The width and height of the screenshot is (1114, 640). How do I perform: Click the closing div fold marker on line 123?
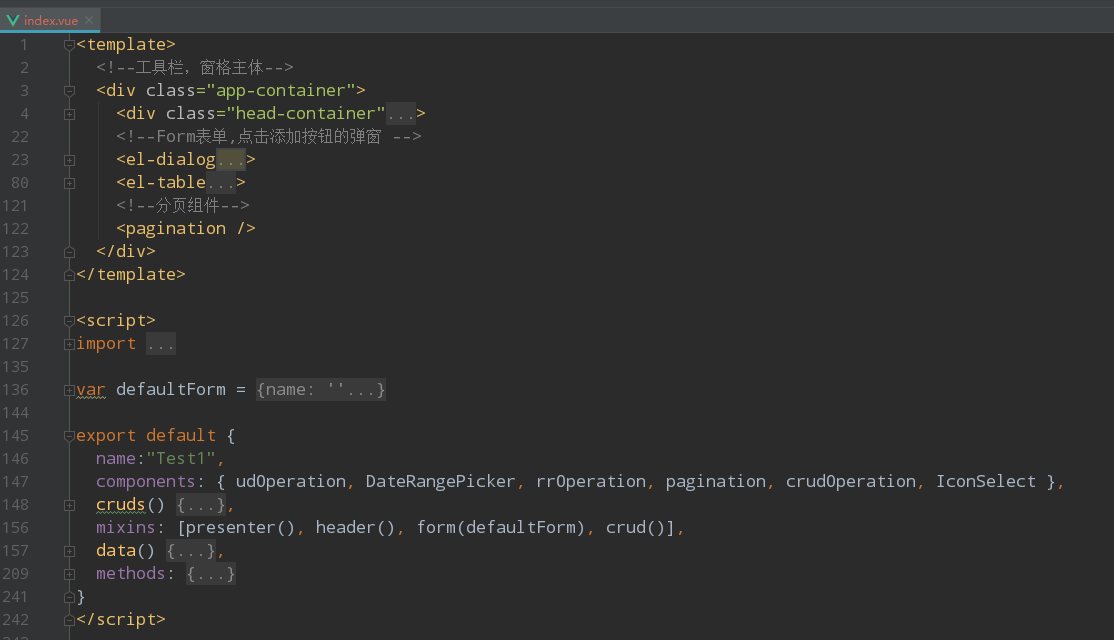click(69, 252)
